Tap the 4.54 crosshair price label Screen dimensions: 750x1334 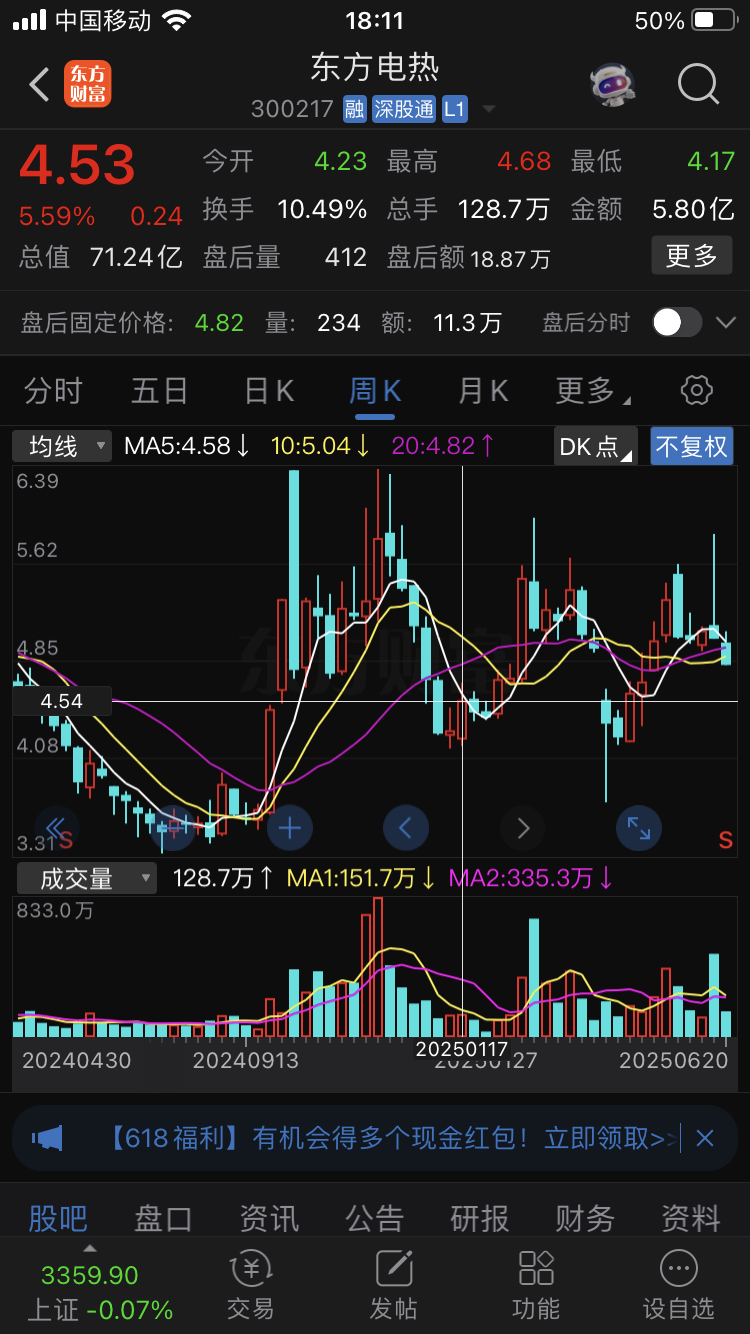[62, 701]
